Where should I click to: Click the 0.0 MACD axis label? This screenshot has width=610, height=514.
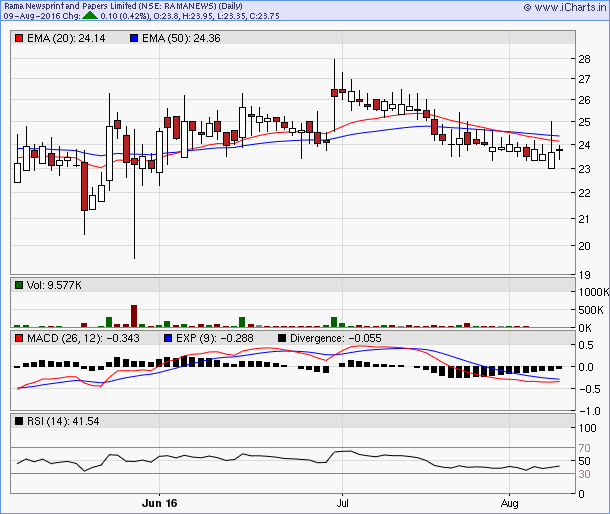coord(586,367)
